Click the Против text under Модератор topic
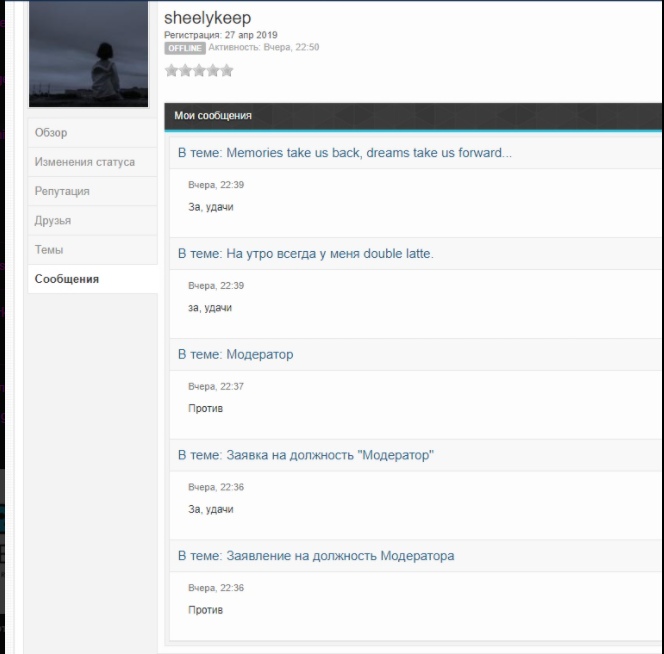This screenshot has height=654, width=664. (x=205, y=408)
